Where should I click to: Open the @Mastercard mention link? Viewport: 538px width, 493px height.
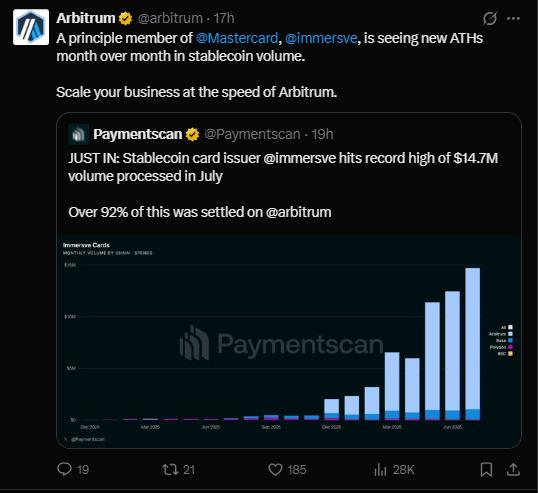point(237,38)
